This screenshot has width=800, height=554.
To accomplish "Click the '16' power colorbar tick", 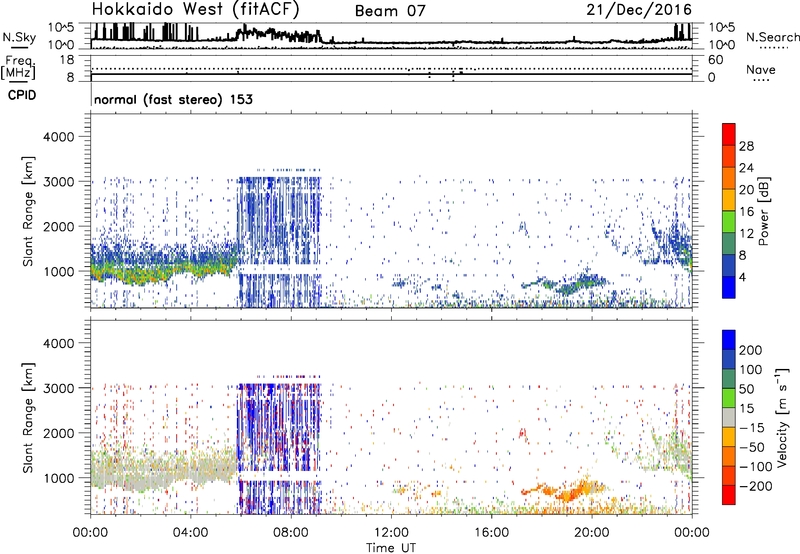I will tap(746, 212).
